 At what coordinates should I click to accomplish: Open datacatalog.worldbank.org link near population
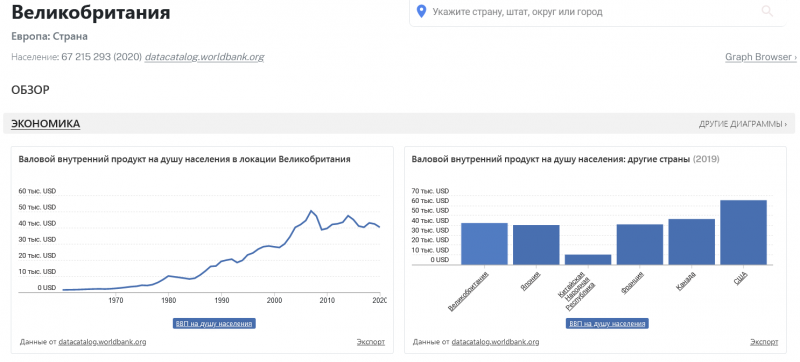pyautogui.click(x=205, y=57)
